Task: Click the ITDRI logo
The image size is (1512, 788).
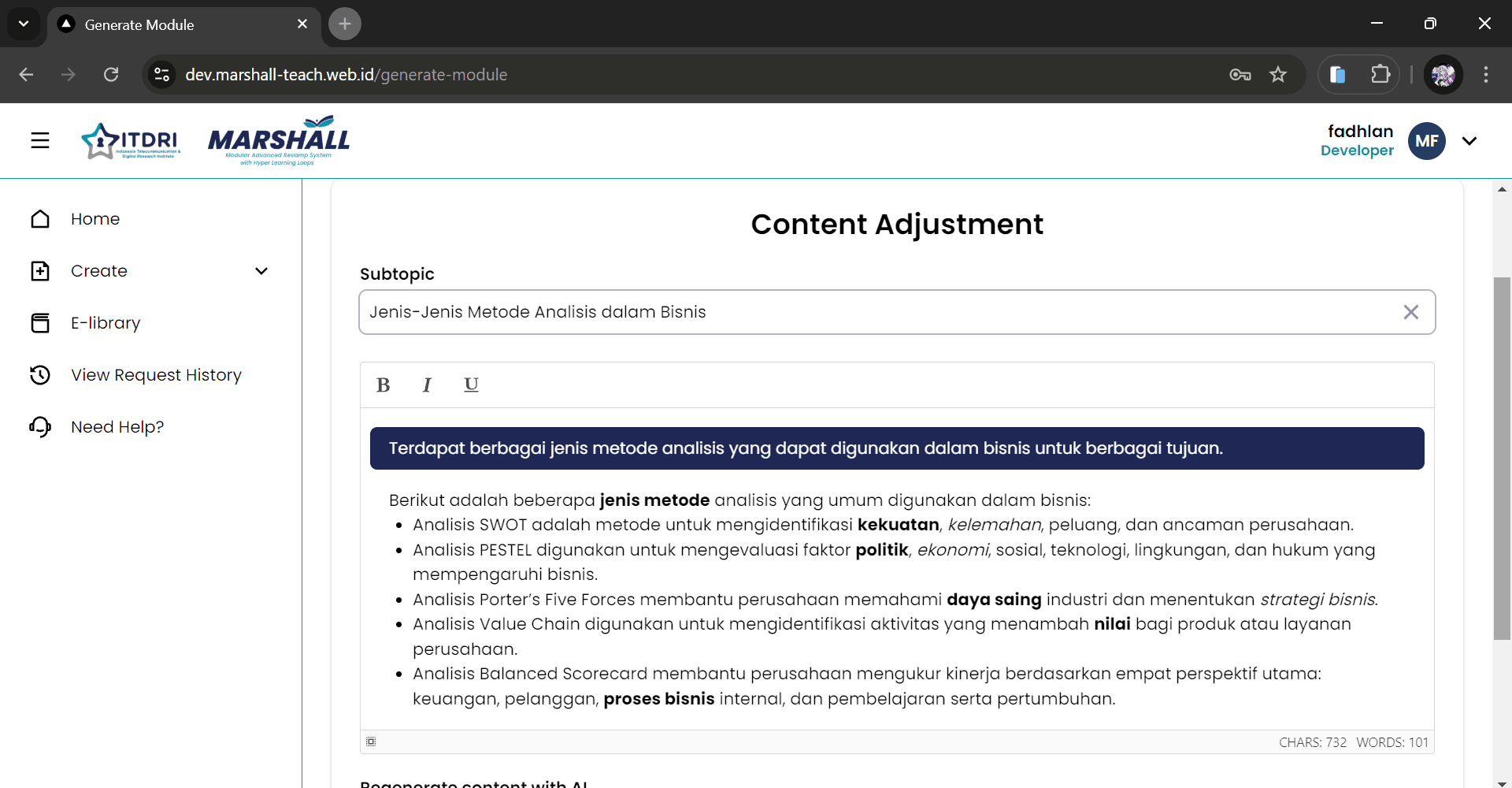Action: [x=131, y=141]
